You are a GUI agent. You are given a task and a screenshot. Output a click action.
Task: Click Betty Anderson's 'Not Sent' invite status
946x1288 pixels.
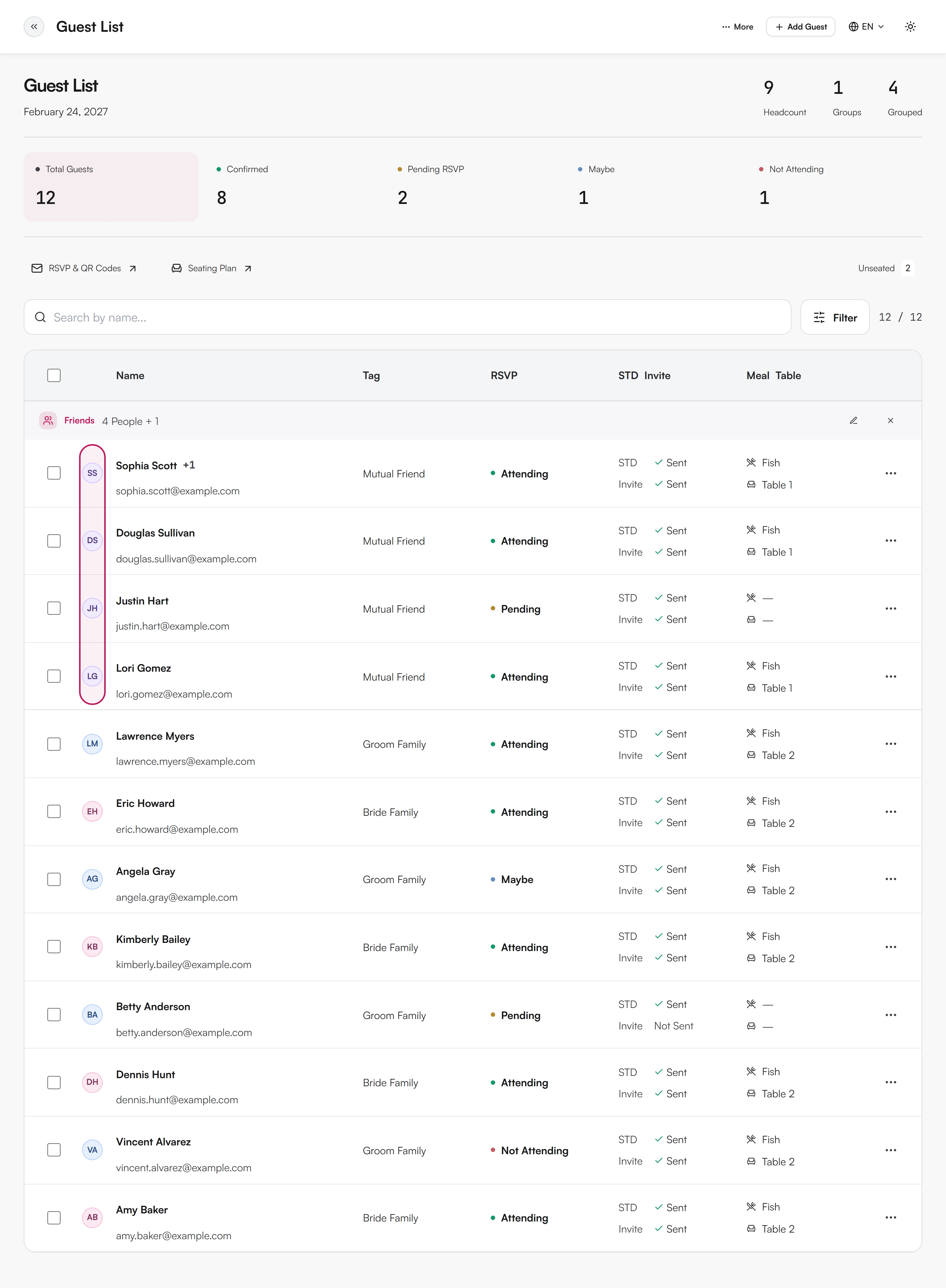click(674, 1026)
